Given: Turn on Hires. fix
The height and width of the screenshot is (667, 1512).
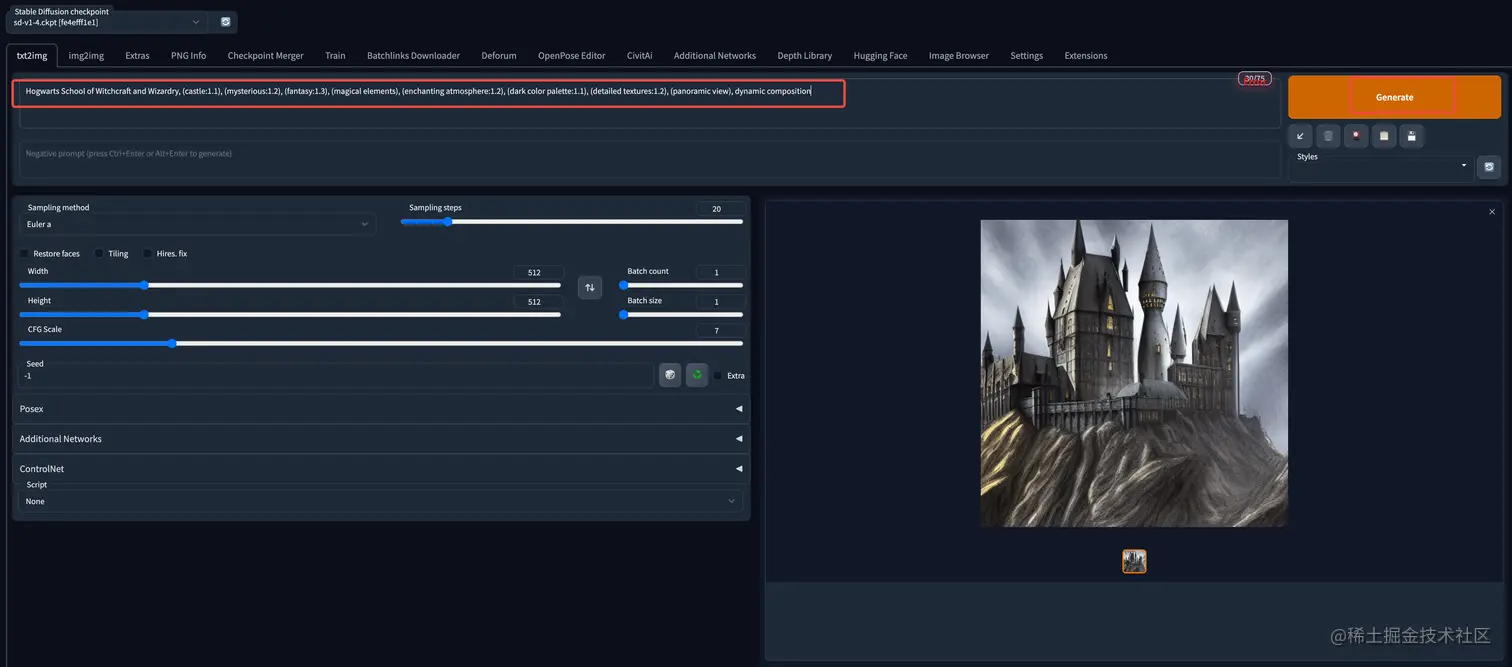Looking at the screenshot, I should [x=148, y=253].
